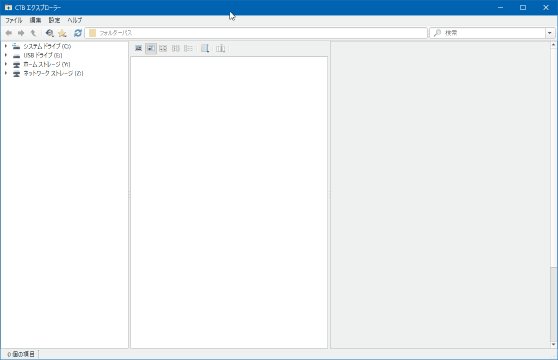The width and height of the screenshot is (558, 360).
Task: Expand the USBドライブ (E:) tree node
Action: pos(6,55)
